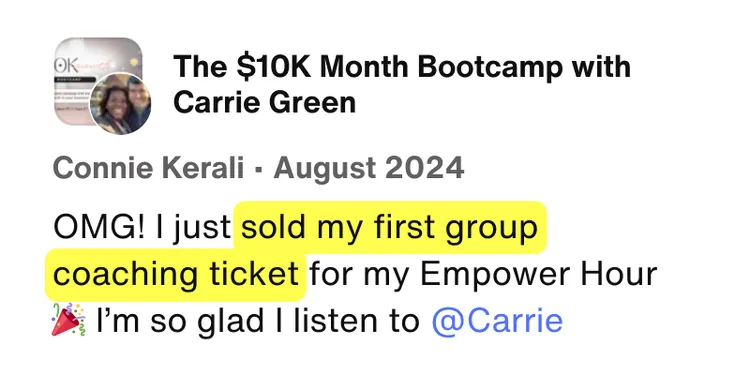Image resolution: width=750 pixels, height=375 pixels.
Task: Select highlighted 'sold my first group' text
Action: click(x=389, y=227)
